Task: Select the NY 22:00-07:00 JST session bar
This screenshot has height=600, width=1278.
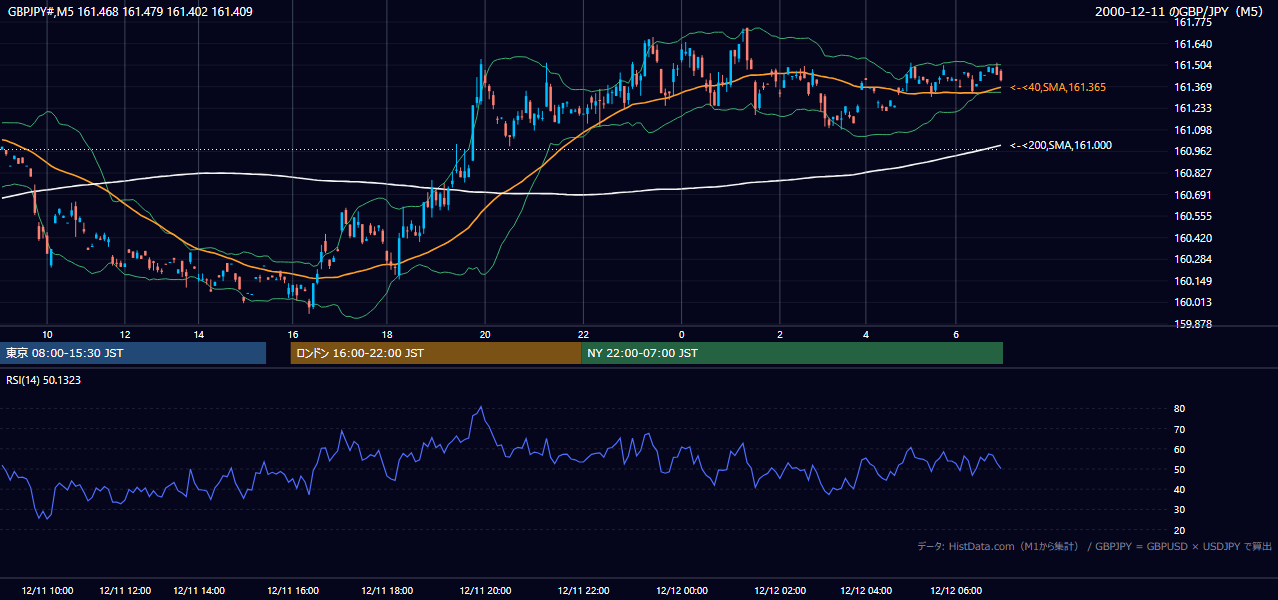Action: coord(792,353)
